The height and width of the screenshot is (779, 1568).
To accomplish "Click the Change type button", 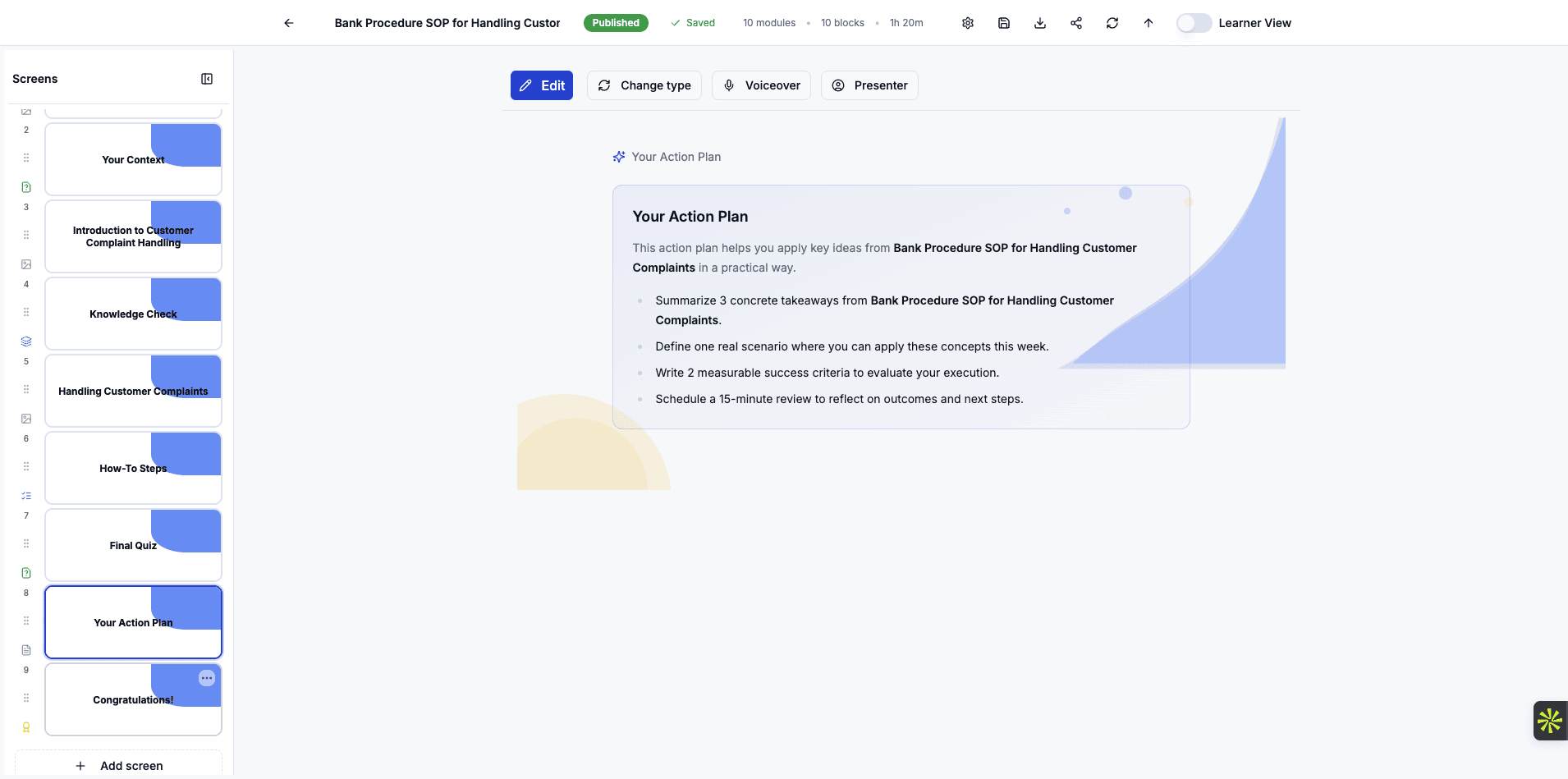I will [x=644, y=85].
